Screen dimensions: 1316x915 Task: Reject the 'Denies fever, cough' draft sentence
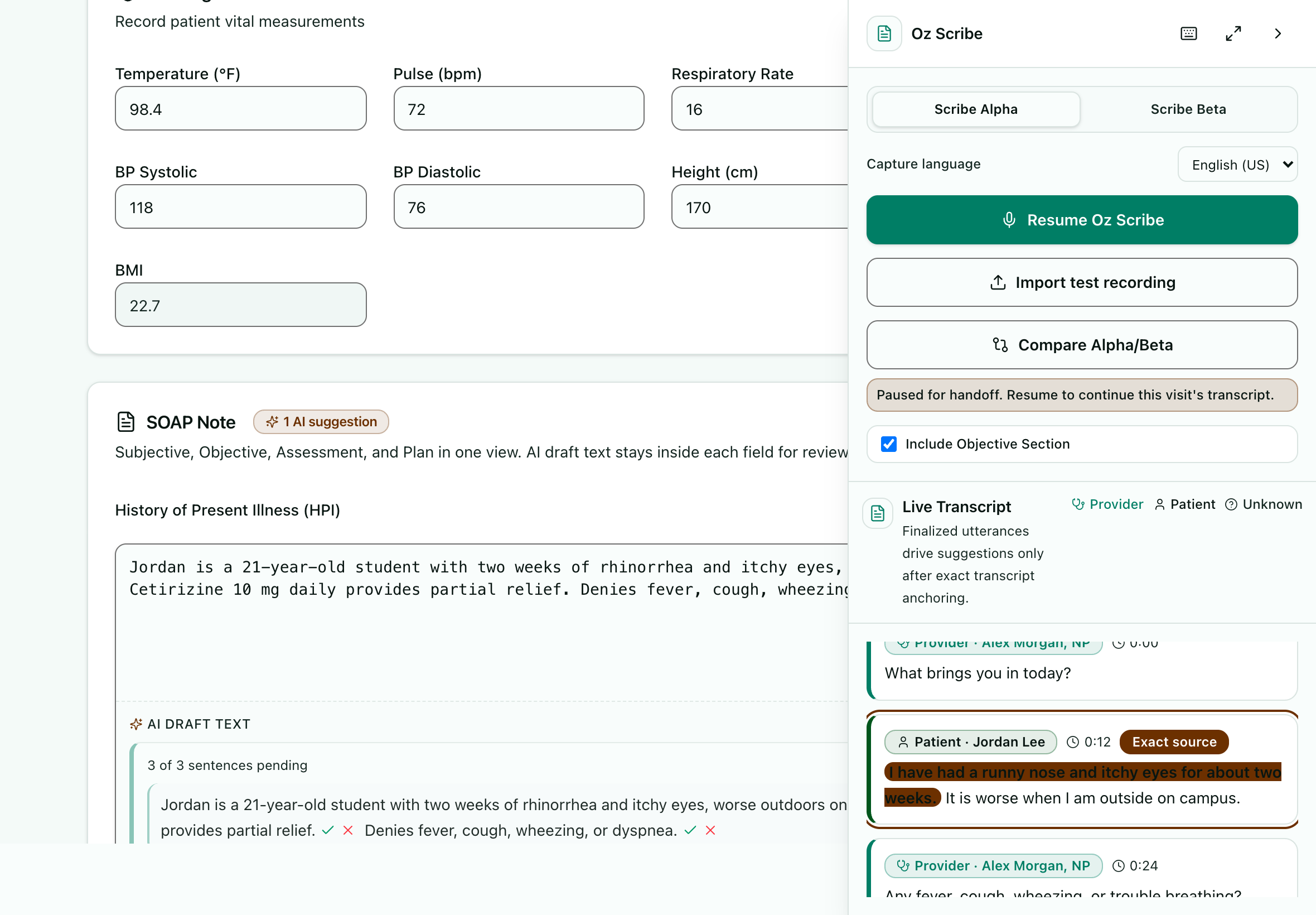[x=710, y=830]
